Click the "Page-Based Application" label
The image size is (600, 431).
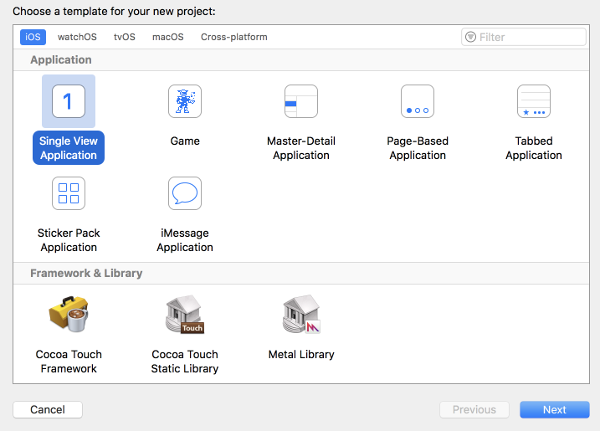click(417, 148)
